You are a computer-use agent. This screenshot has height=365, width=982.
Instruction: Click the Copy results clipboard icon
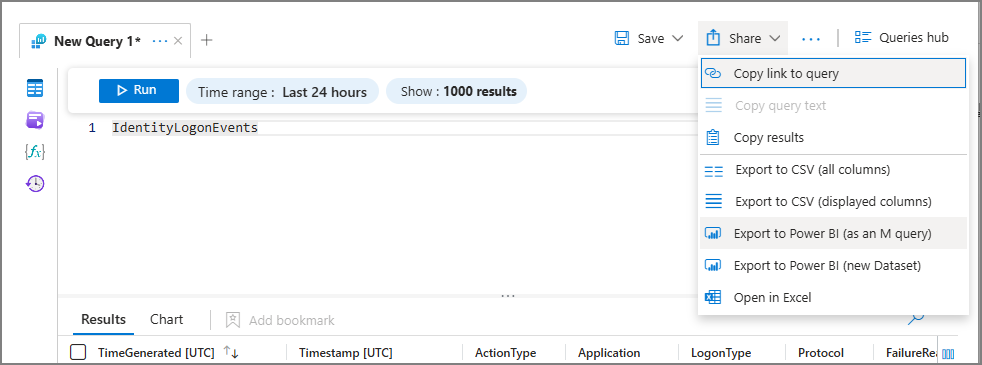[713, 138]
